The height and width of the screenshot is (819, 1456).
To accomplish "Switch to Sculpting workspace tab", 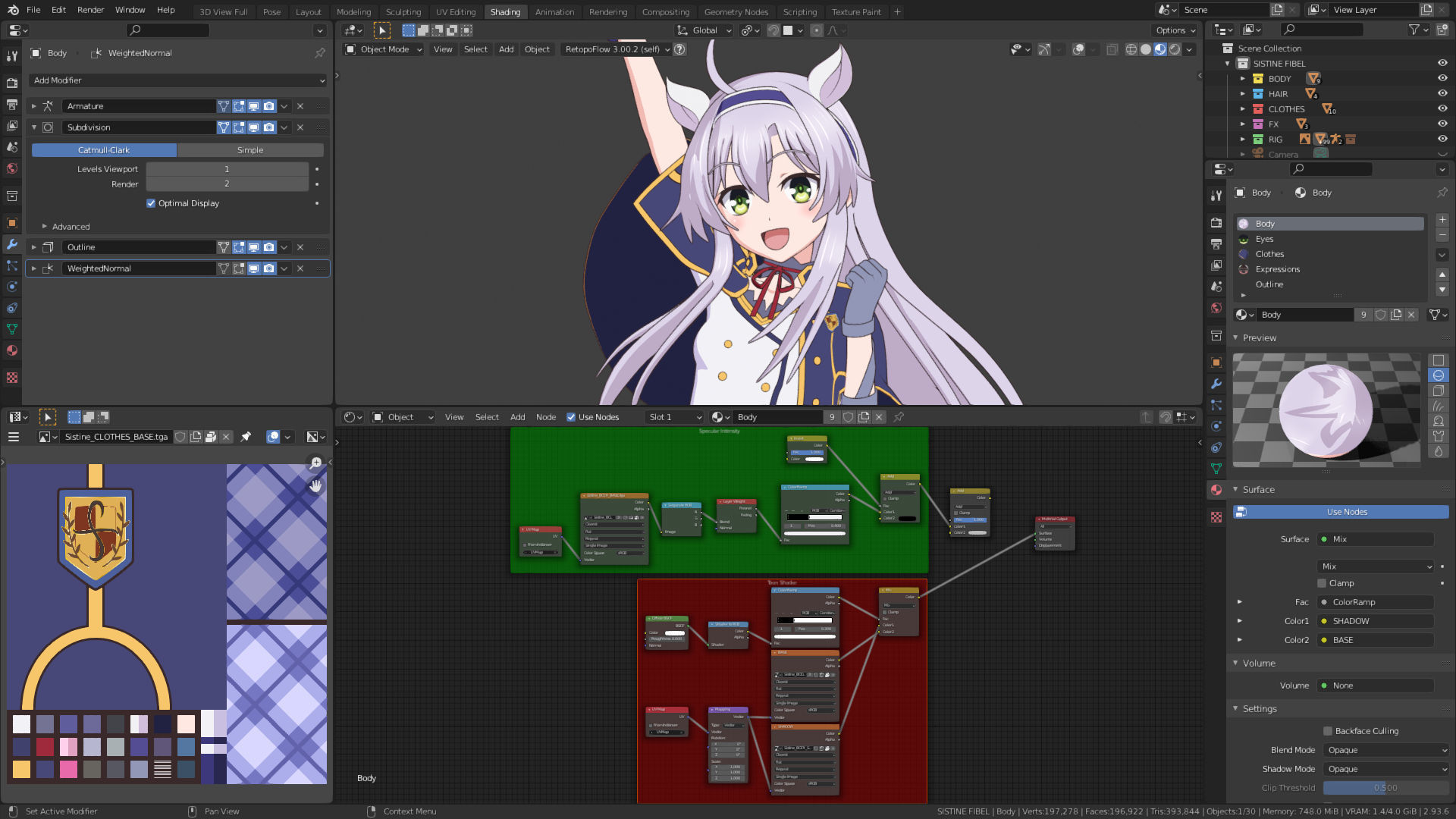I will pos(403,11).
